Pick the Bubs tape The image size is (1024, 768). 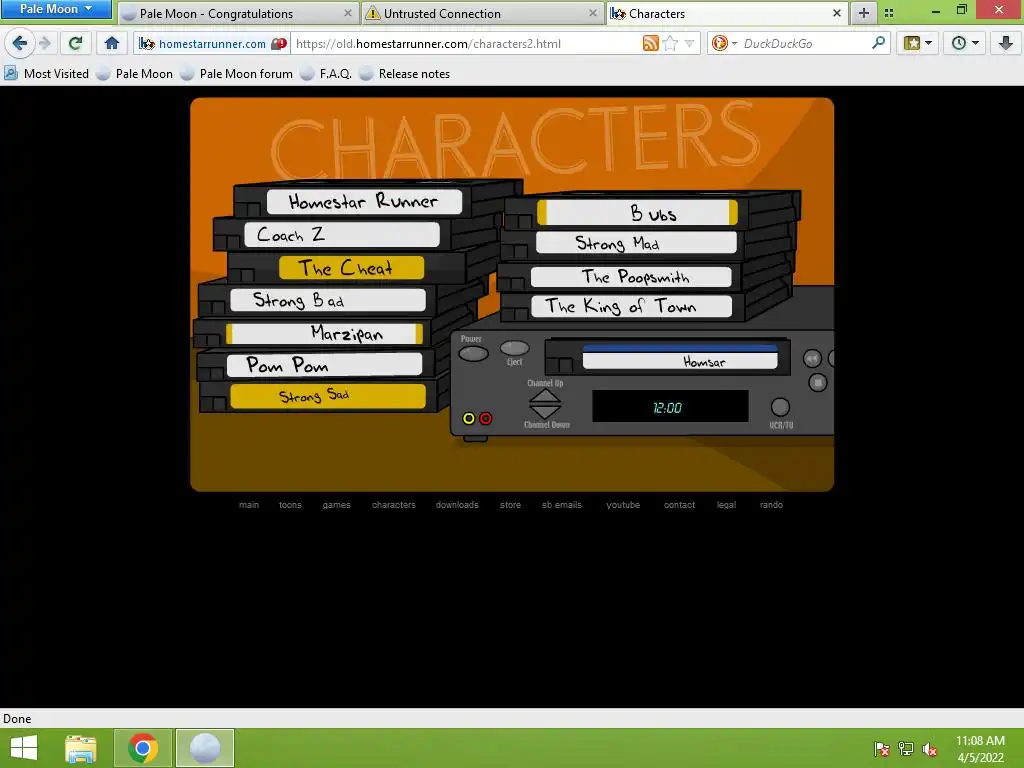point(637,213)
